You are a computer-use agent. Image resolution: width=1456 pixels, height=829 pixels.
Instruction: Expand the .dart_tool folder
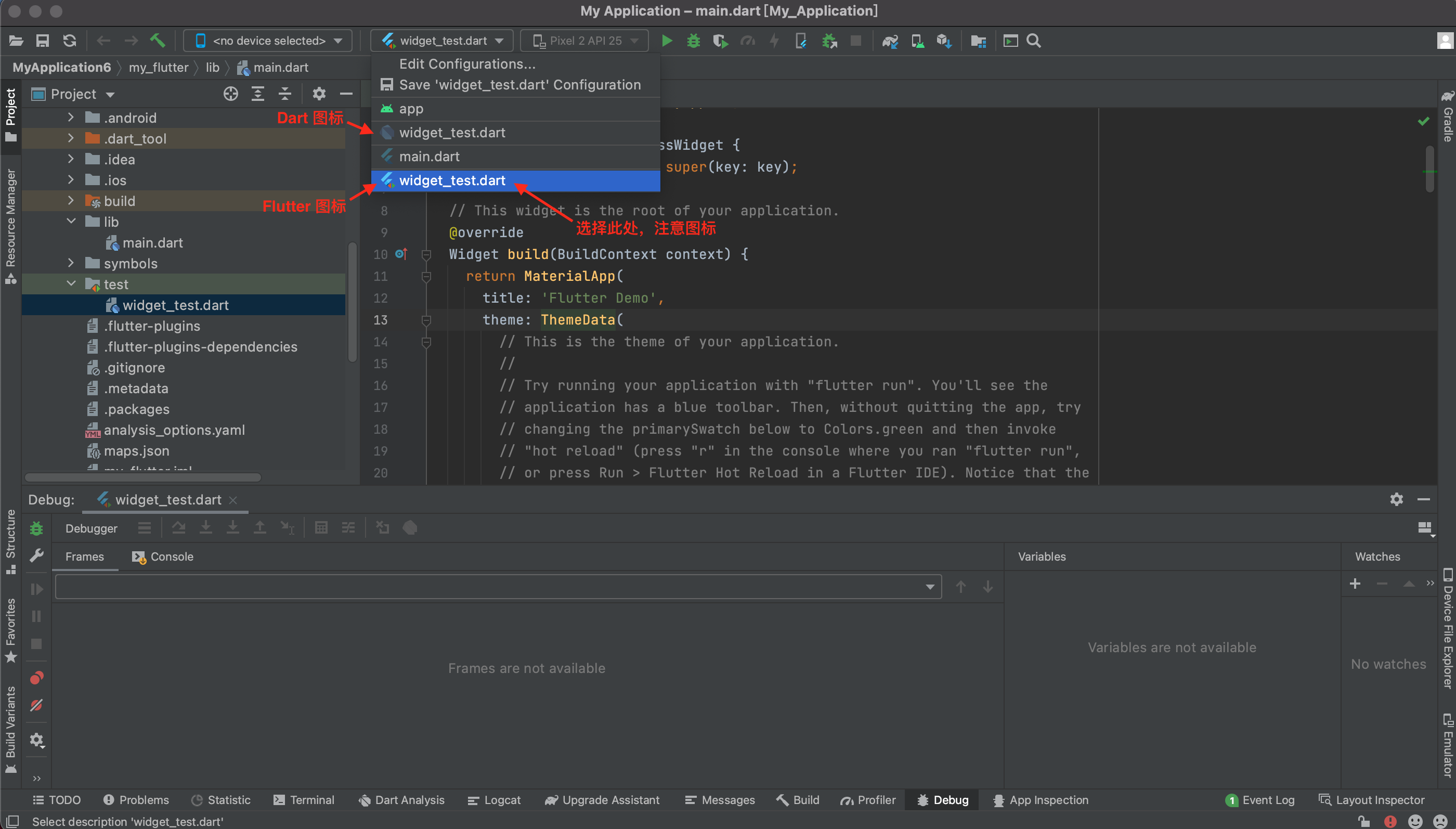pos(71,138)
